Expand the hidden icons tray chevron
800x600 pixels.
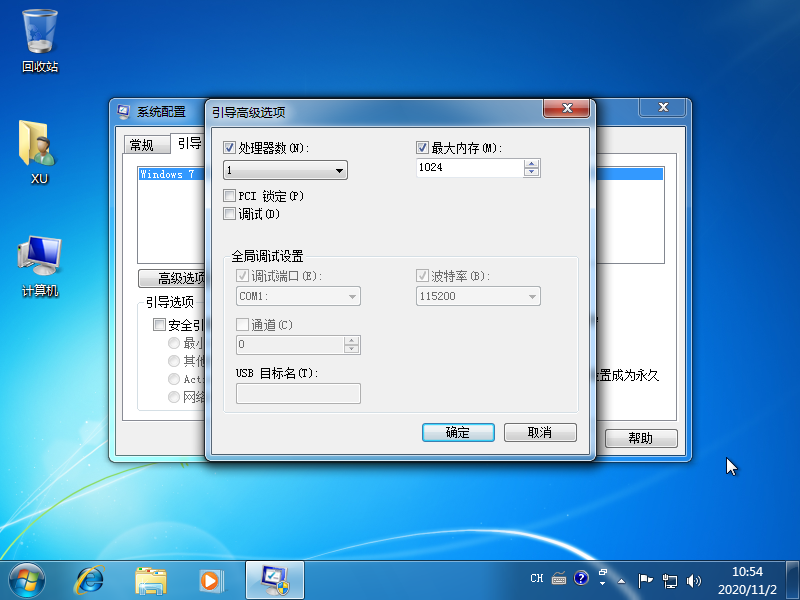621,580
